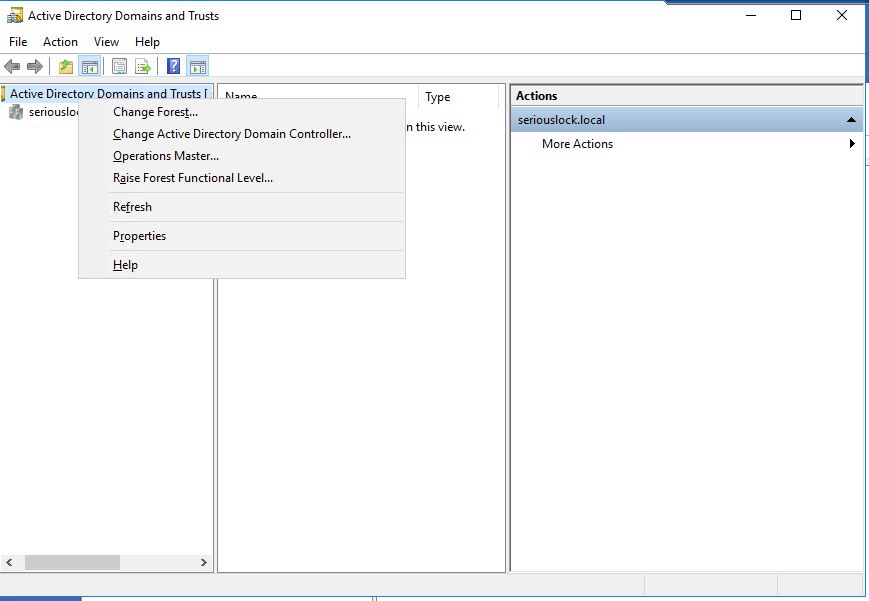This screenshot has width=869, height=601.
Task: Click the Forward arrow toolbar icon
Action: [35, 67]
